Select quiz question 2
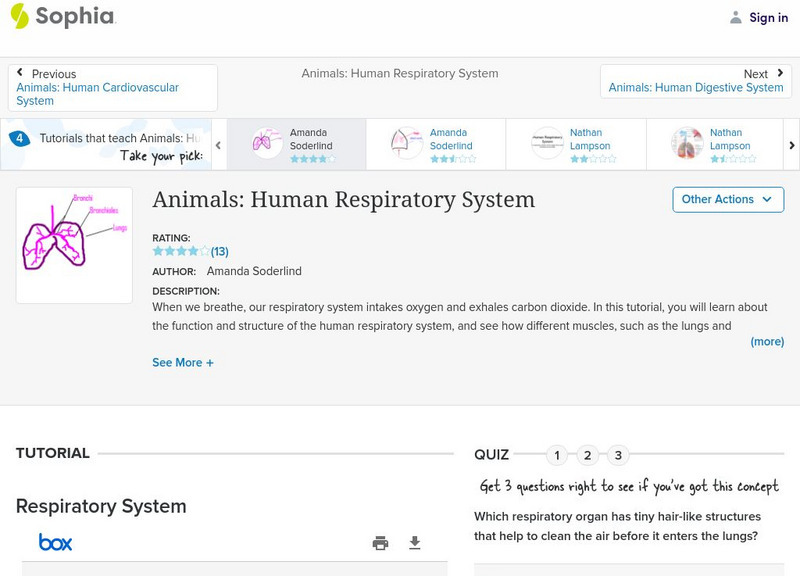Viewport: 800px width, 576px height. (x=587, y=454)
